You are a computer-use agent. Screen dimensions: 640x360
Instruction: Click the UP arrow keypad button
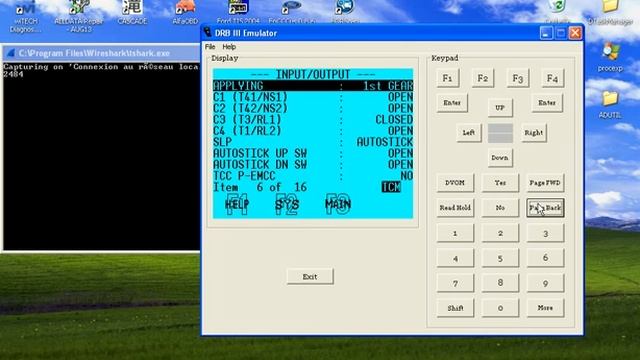click(500, 108)
